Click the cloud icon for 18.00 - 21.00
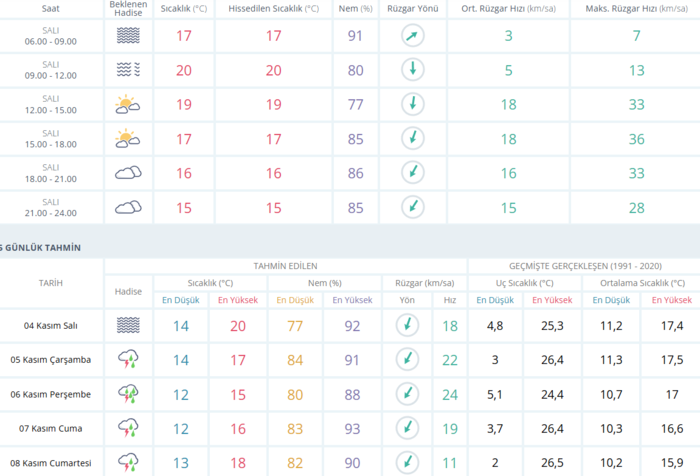The width and height of the screenshot is (700, 476). point(128,173)
